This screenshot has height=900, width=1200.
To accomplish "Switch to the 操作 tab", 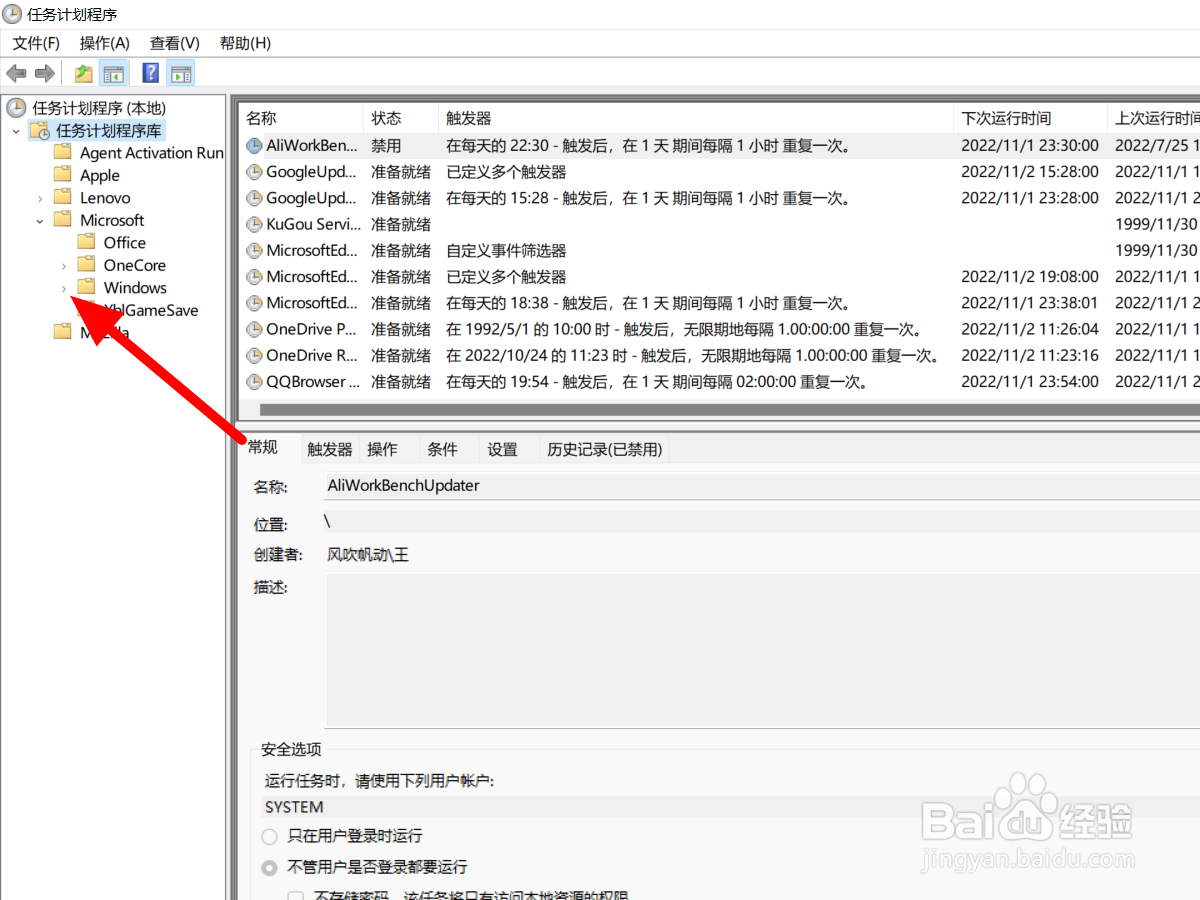I will 382,450.
